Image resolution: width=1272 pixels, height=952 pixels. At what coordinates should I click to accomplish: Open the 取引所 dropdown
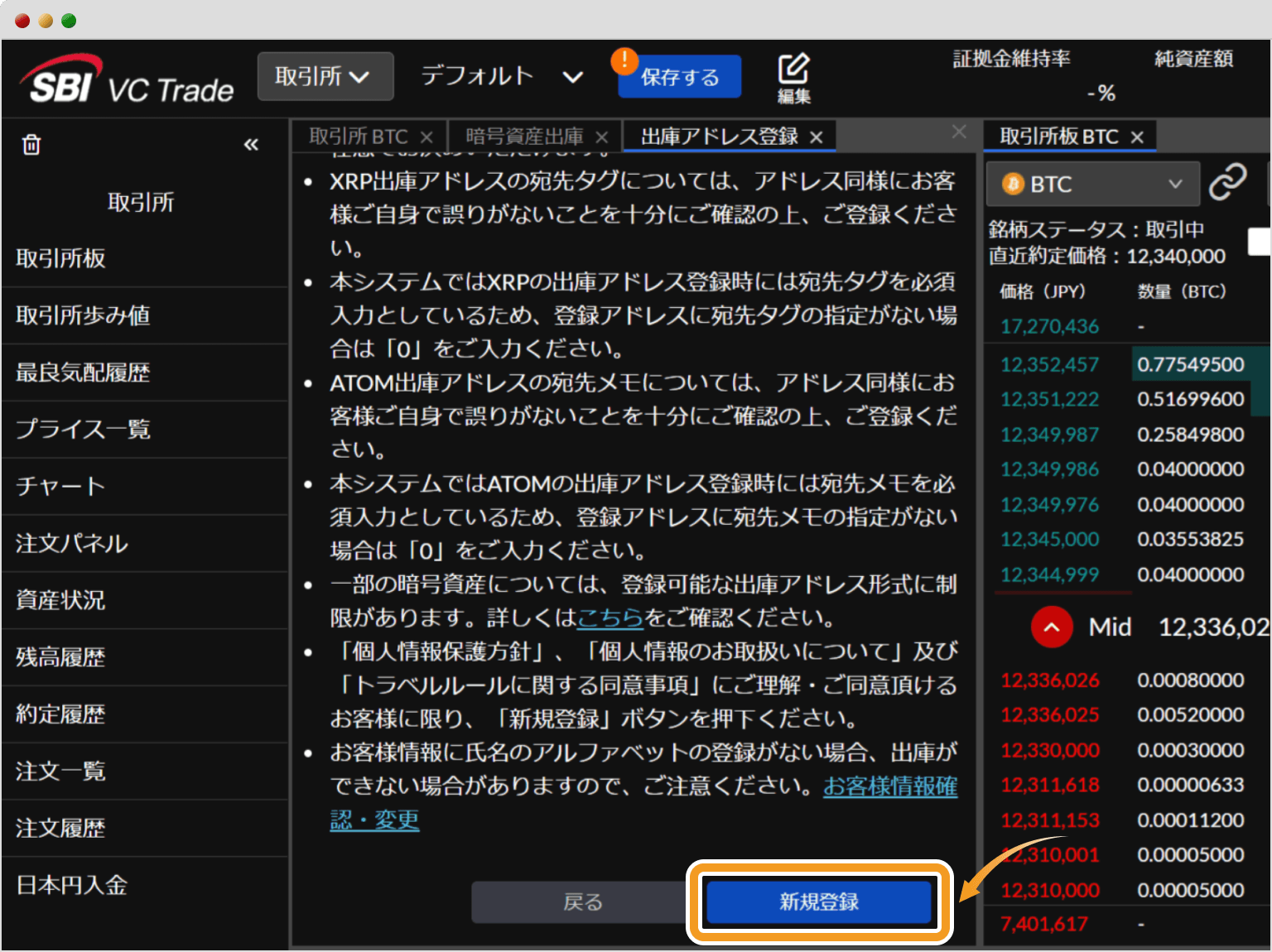pos(325,76)
